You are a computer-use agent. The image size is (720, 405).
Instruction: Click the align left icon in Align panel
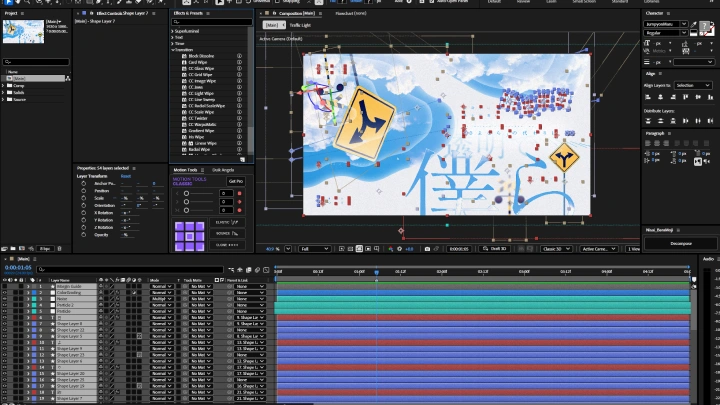pos(648,97)
